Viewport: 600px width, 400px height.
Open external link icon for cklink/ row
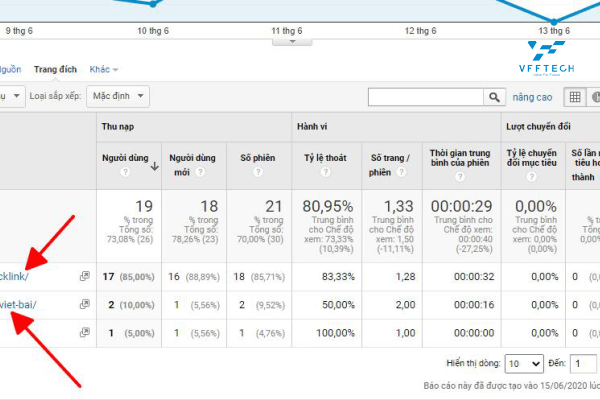tap(84, 275)
